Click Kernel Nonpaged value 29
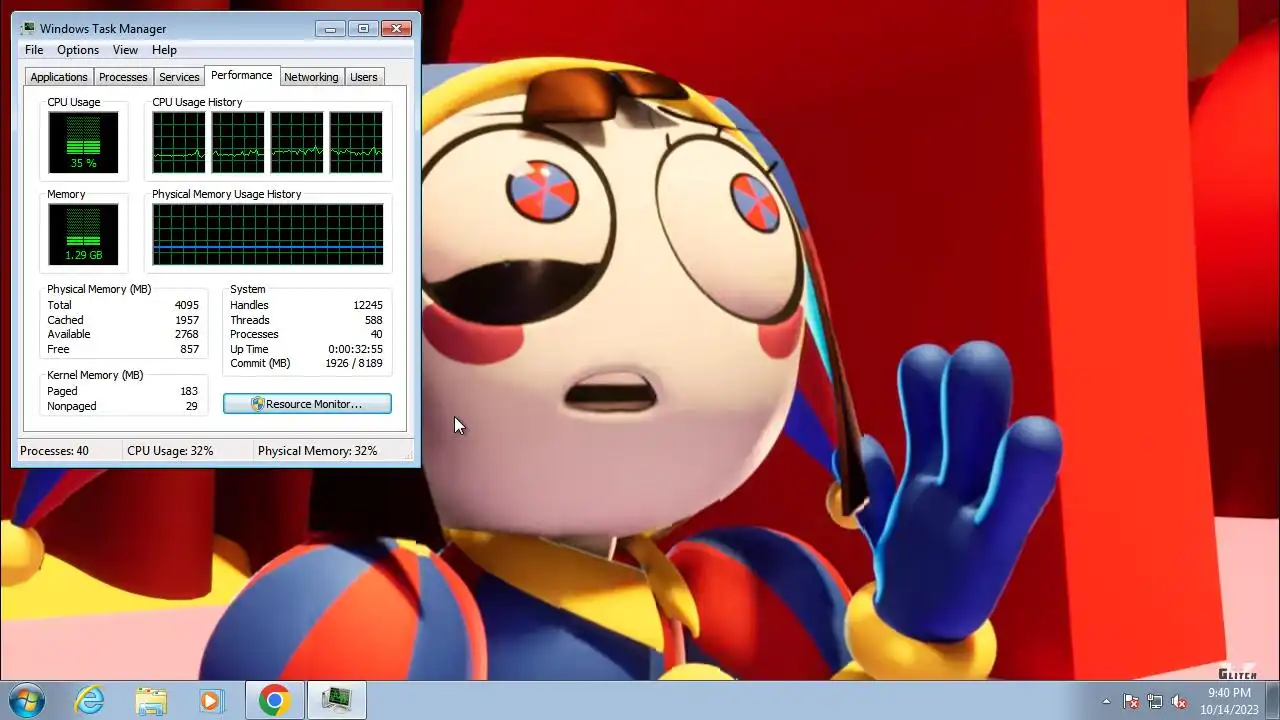This screenshot has height=720, width=1280. tap(192, 406)
